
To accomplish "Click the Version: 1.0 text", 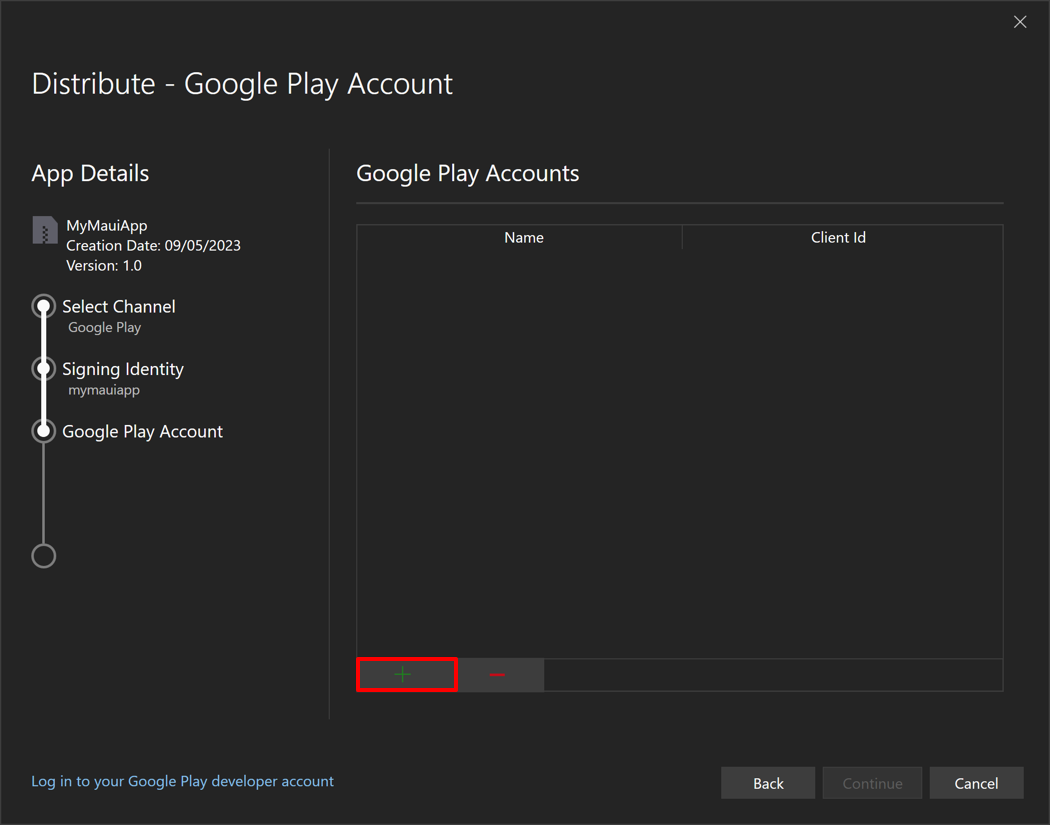I will [x=104, y=266].
